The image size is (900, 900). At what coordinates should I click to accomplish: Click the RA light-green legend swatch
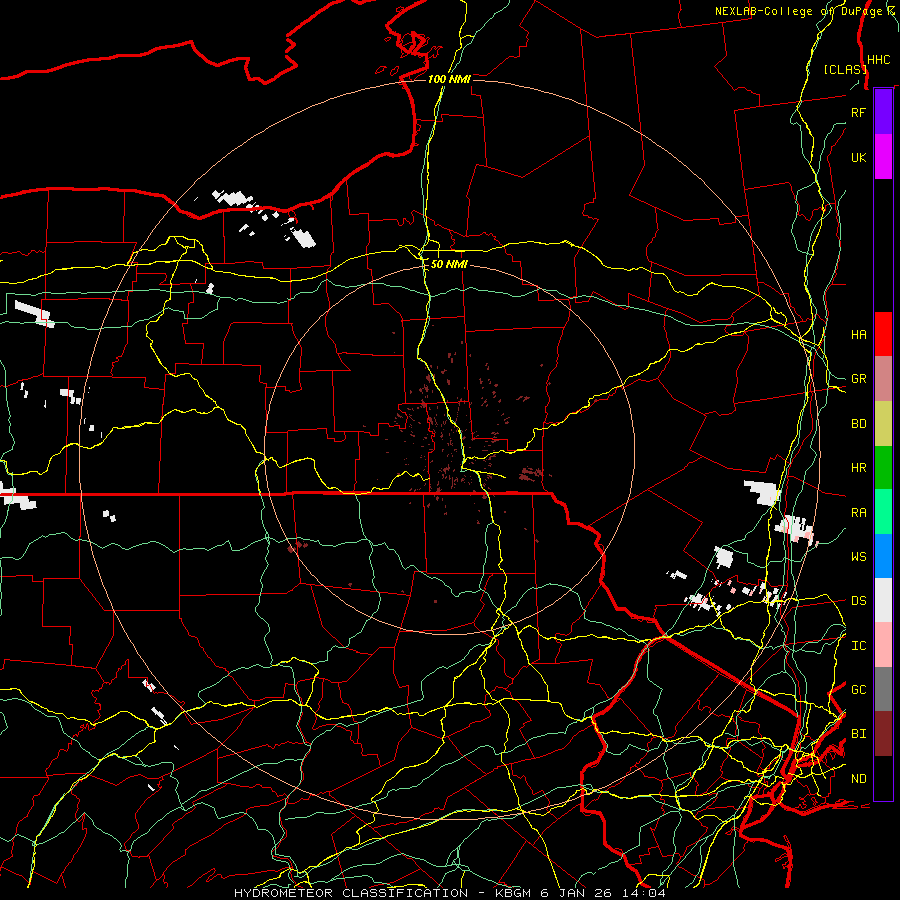tap(883, 512)
